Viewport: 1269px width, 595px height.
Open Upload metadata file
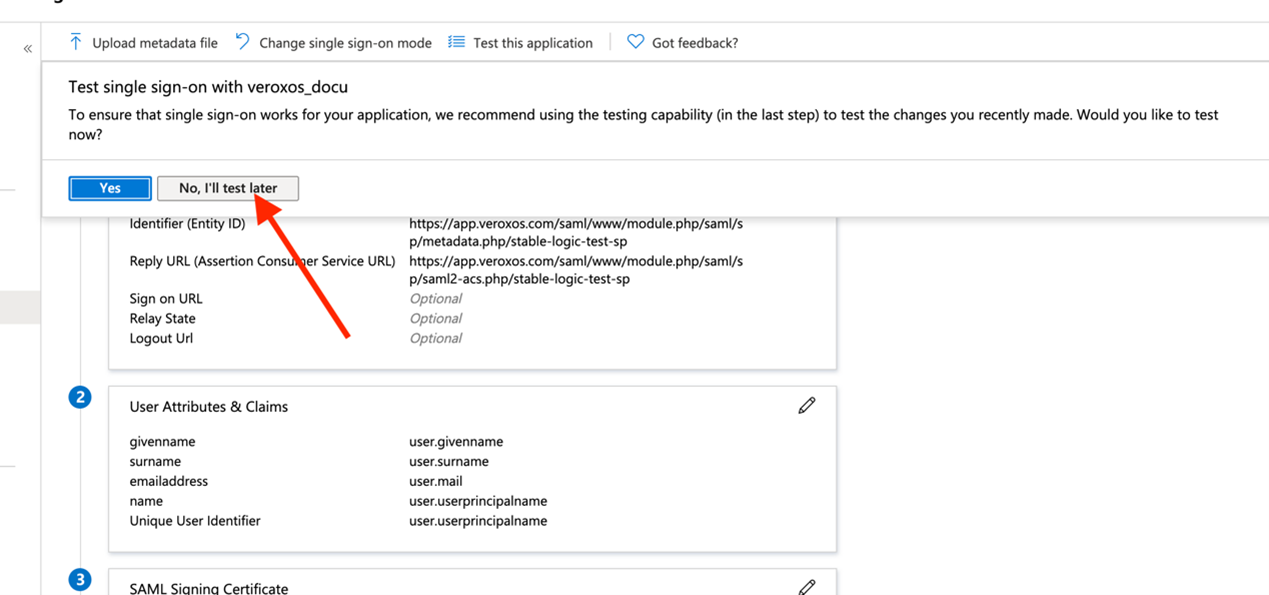pos(155,43)
